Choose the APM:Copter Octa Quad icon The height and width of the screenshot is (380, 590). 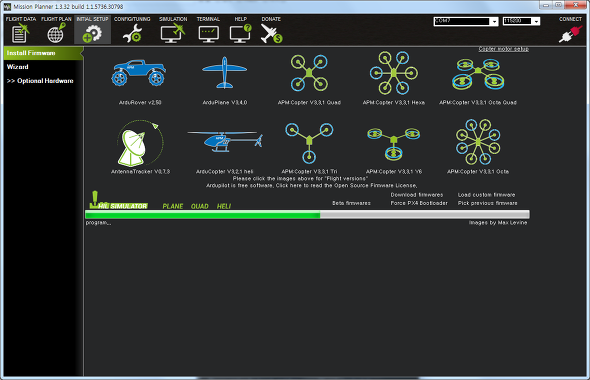click(478, 74)
